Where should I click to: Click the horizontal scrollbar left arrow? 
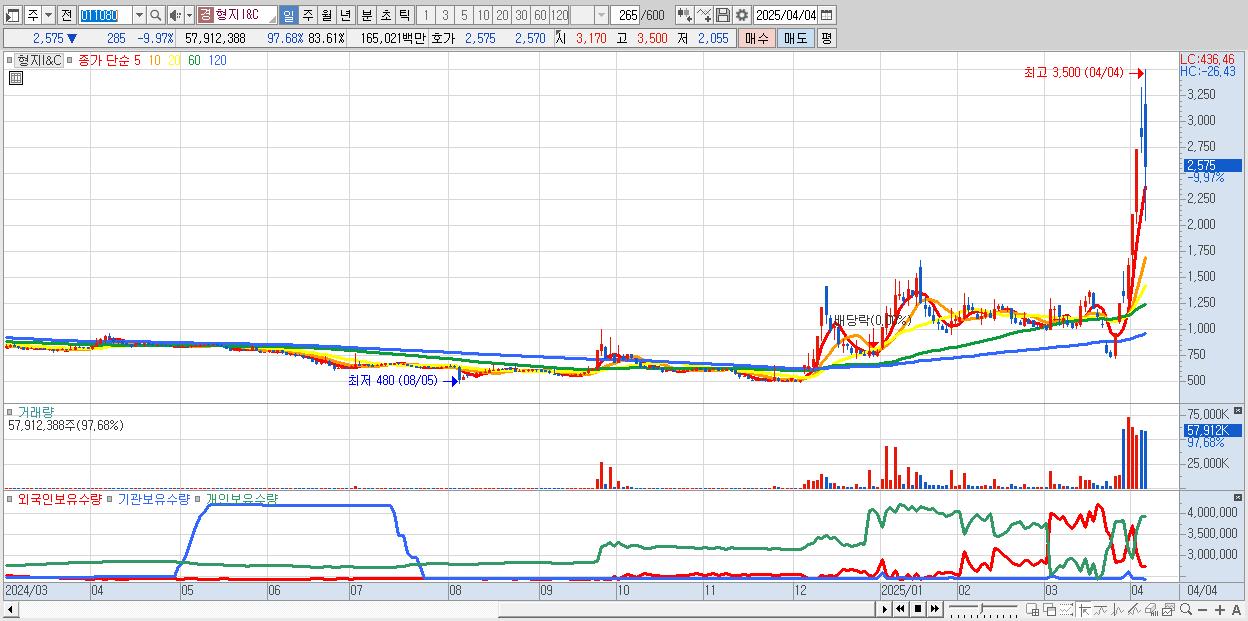(10, 609)
